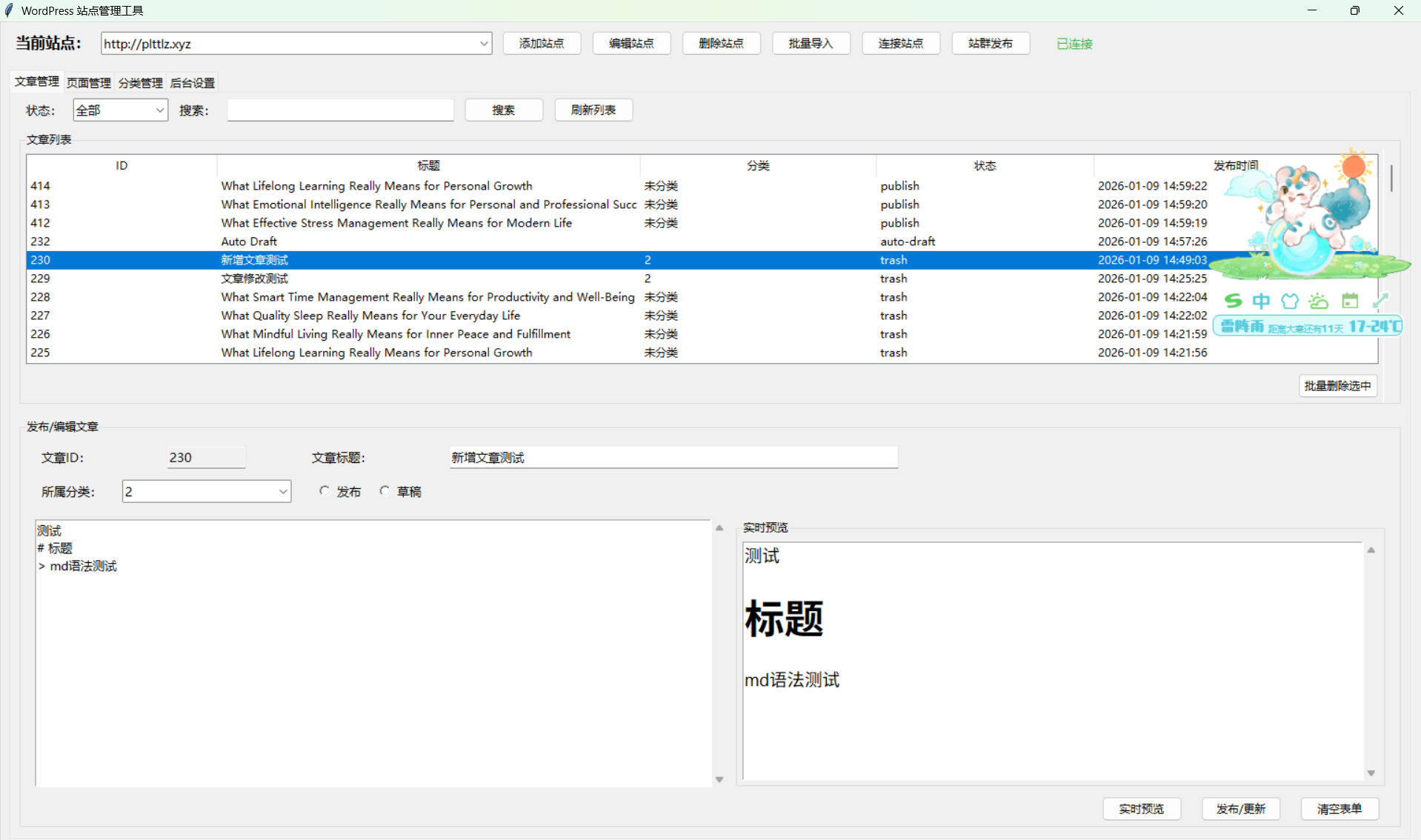Click the weather cloud-sun icon

[x=1319, y=301]
